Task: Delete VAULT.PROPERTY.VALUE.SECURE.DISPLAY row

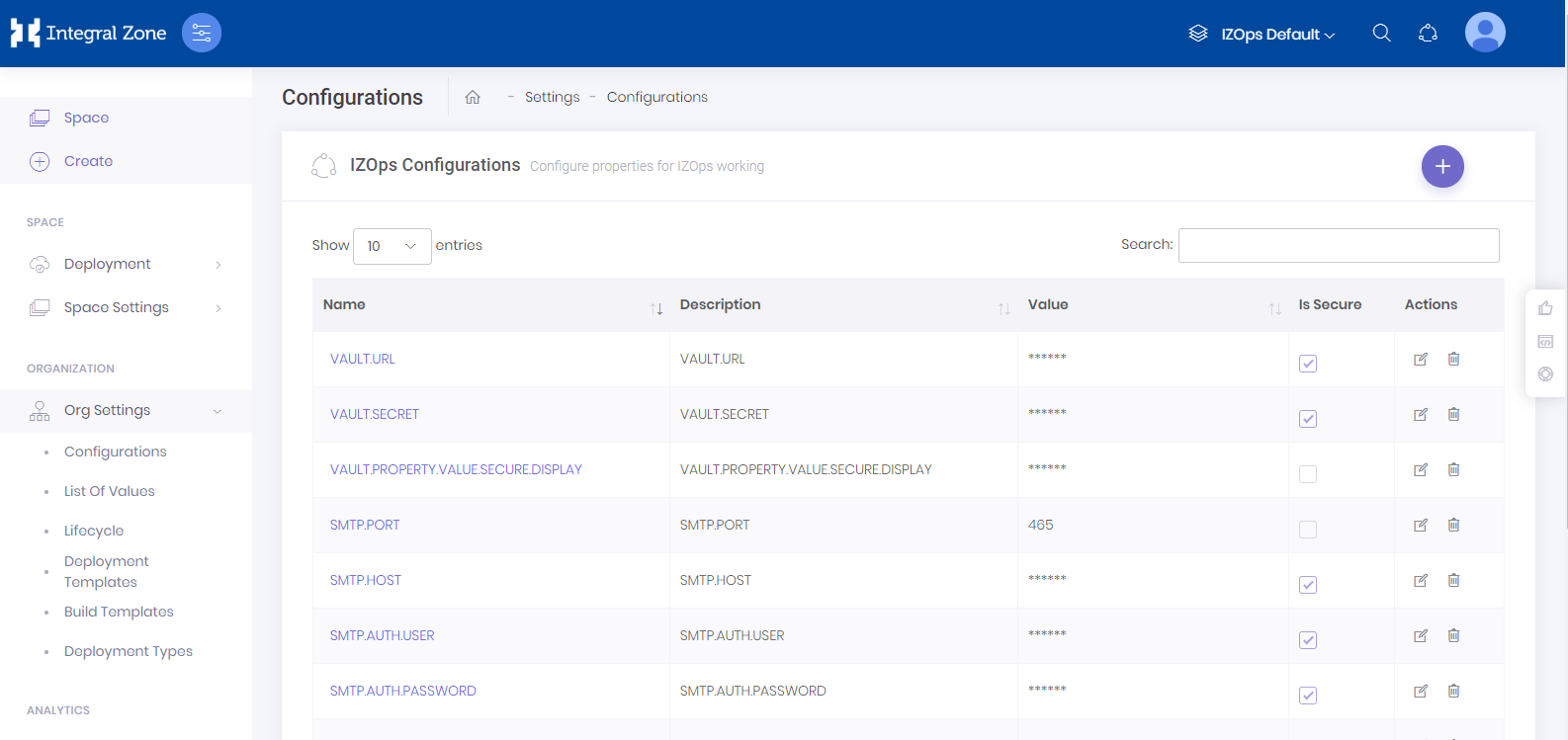Action: [x=1453, y=469]
